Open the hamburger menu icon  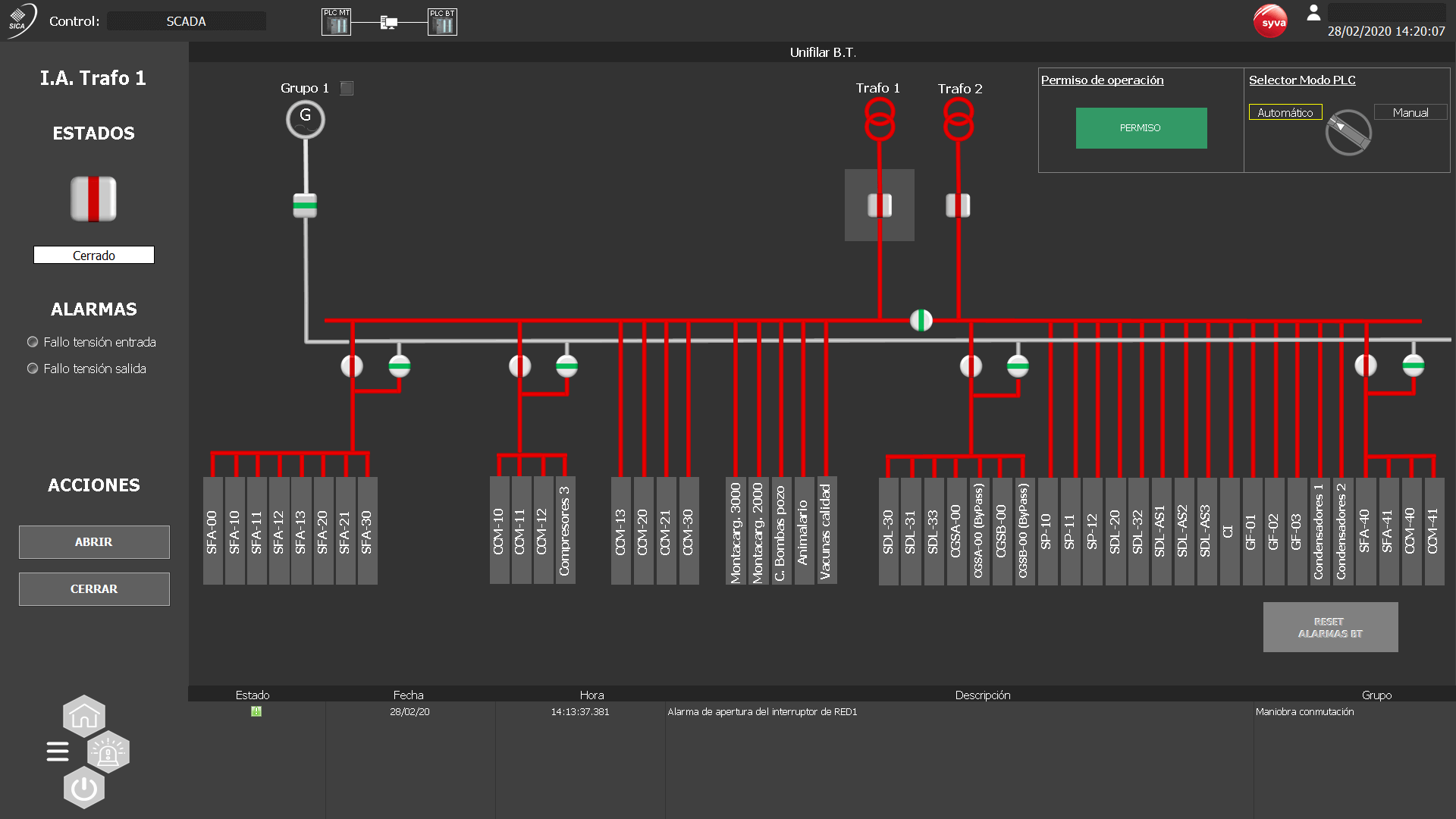pos(58,752)
